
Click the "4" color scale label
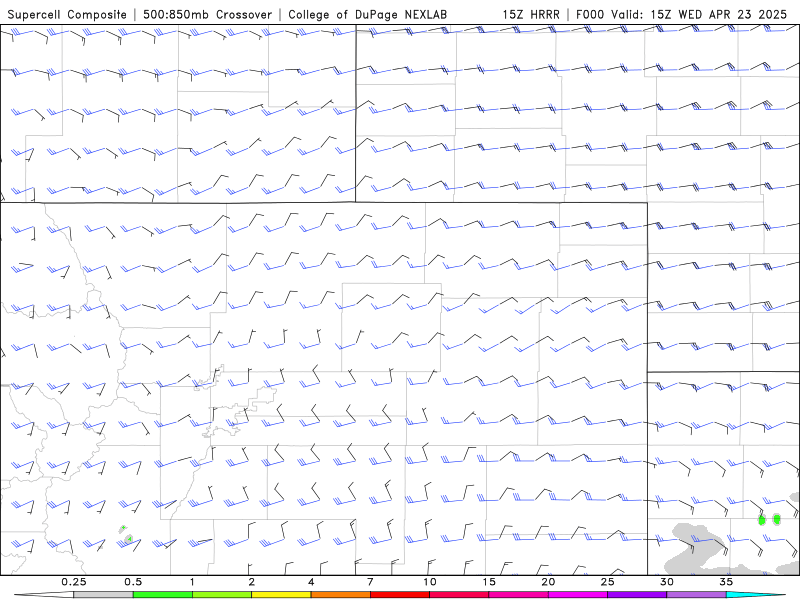311,582
